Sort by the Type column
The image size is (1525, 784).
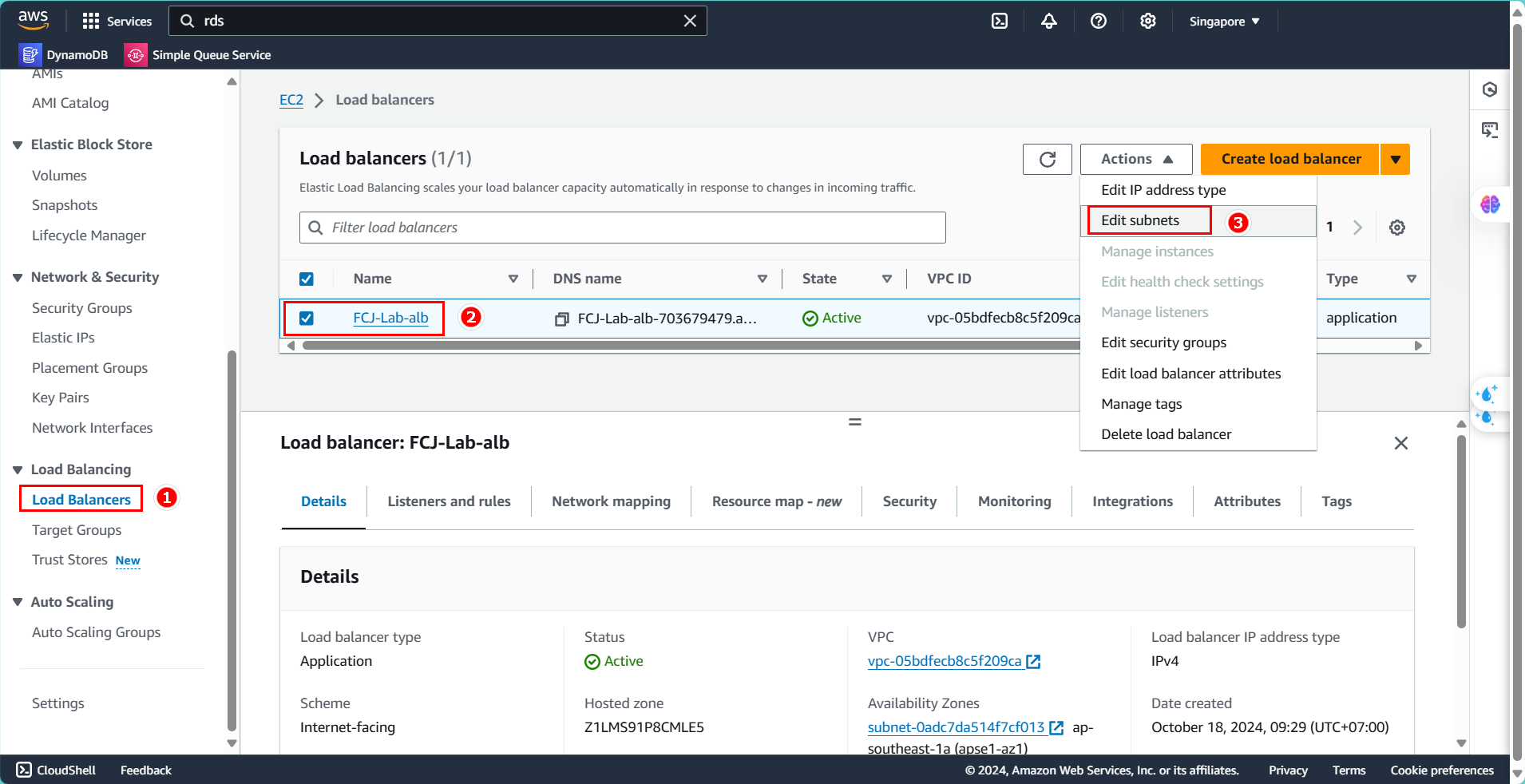click(x=1412, y=279)
